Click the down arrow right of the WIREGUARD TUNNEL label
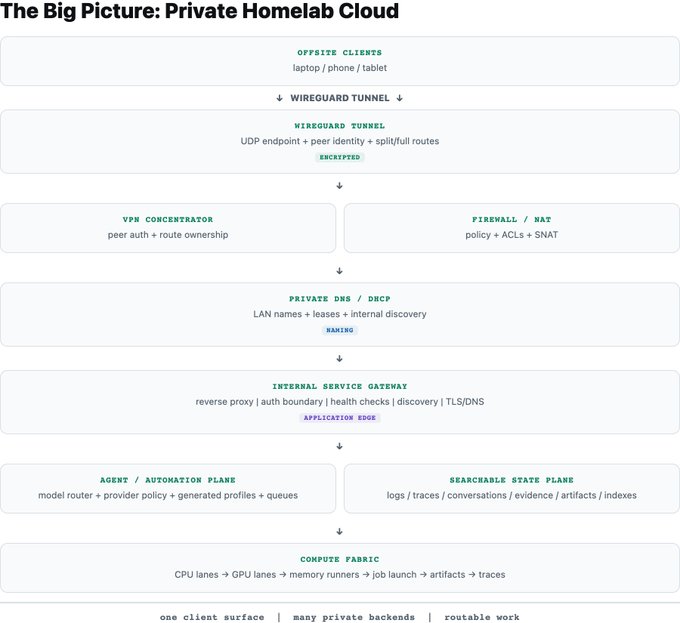The width and height of the screenshot is (680, 623). click(399, 98)
